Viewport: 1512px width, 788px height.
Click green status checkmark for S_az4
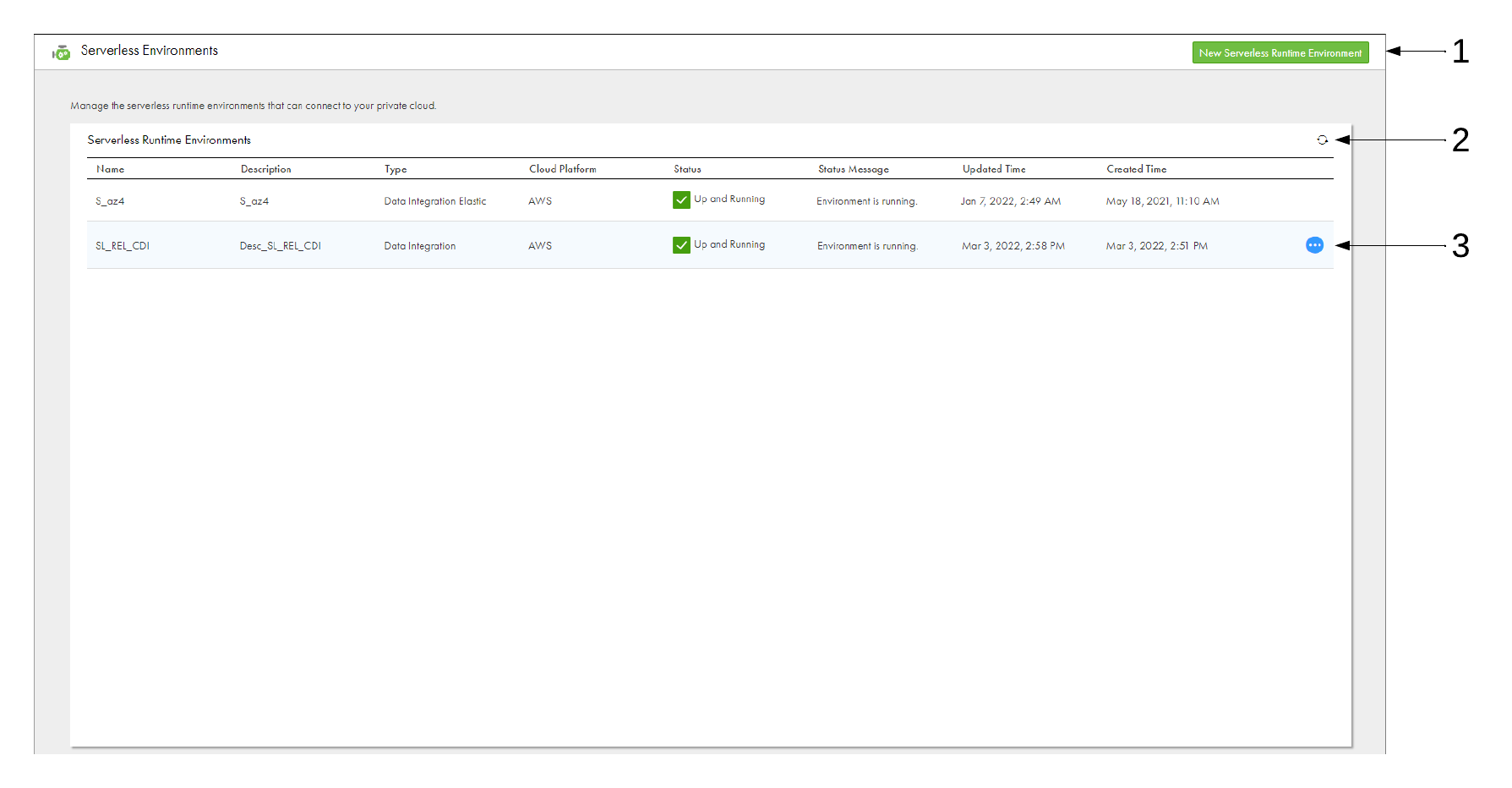681,200
